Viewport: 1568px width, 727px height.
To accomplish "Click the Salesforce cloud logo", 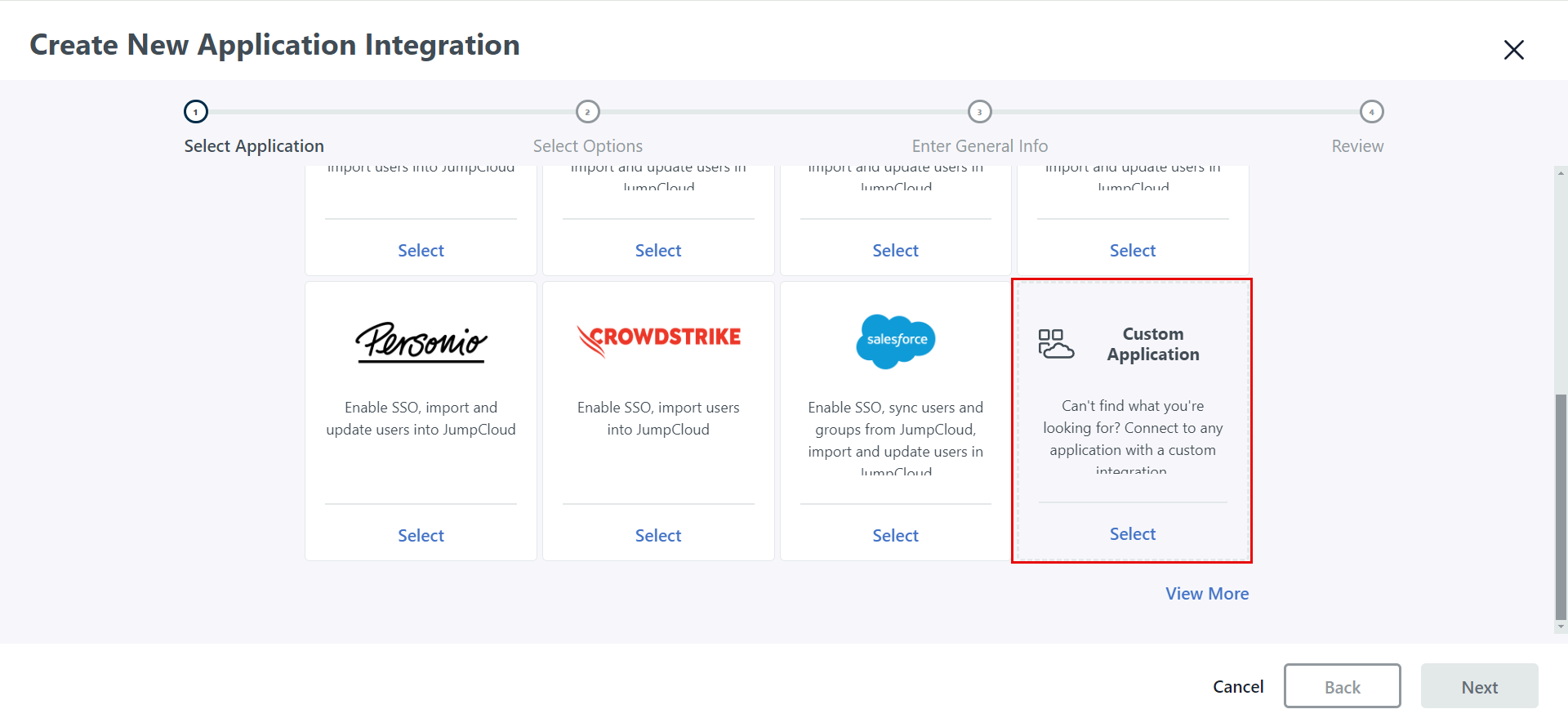I will [x=896, y=341].
